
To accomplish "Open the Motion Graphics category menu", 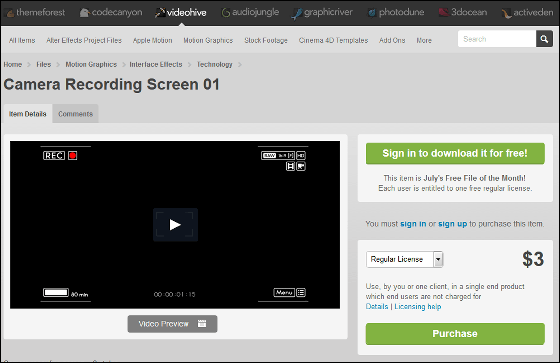I will coord(208,40).
